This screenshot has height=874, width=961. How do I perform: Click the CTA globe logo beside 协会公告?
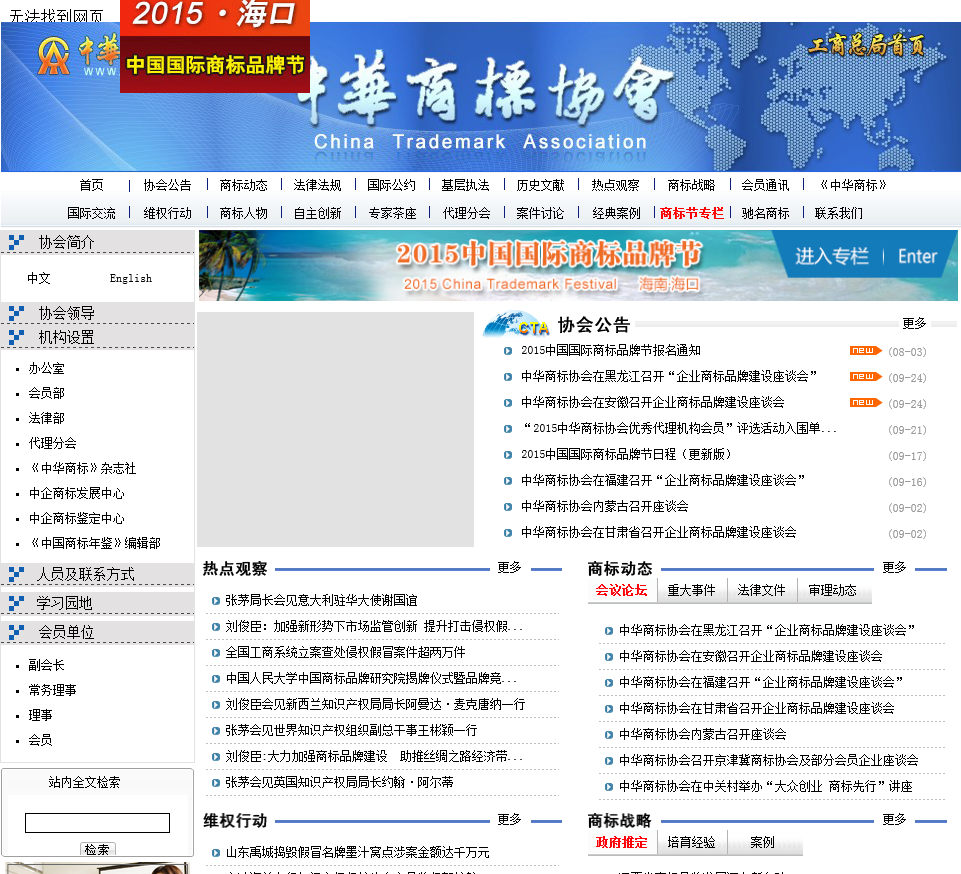coord(516,324)
